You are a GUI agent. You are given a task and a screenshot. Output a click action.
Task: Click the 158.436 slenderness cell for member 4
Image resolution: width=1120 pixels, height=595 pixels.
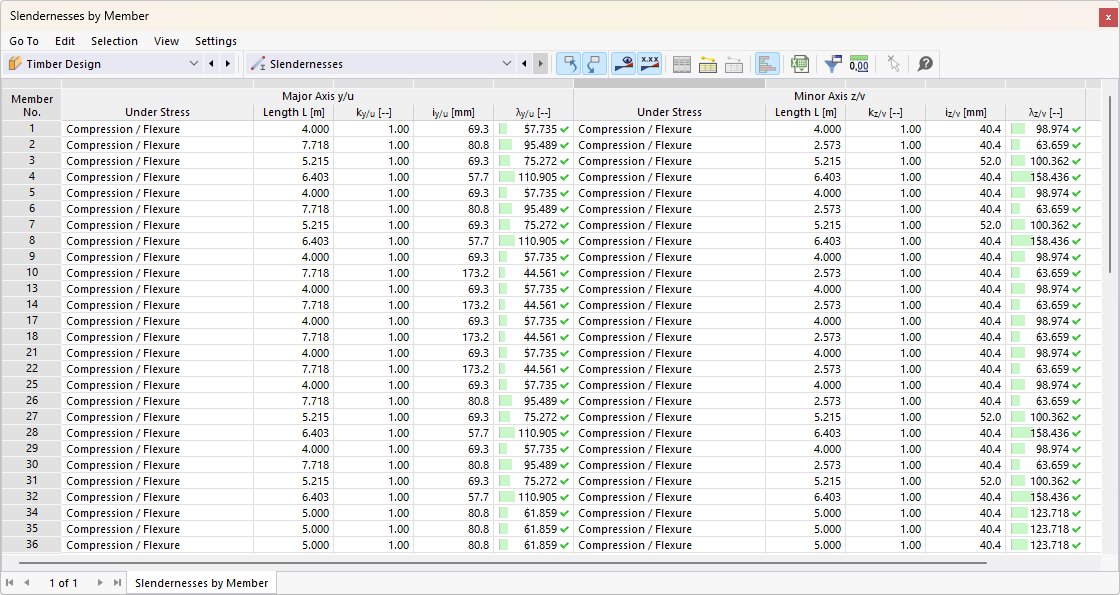tap(1045, 177)
